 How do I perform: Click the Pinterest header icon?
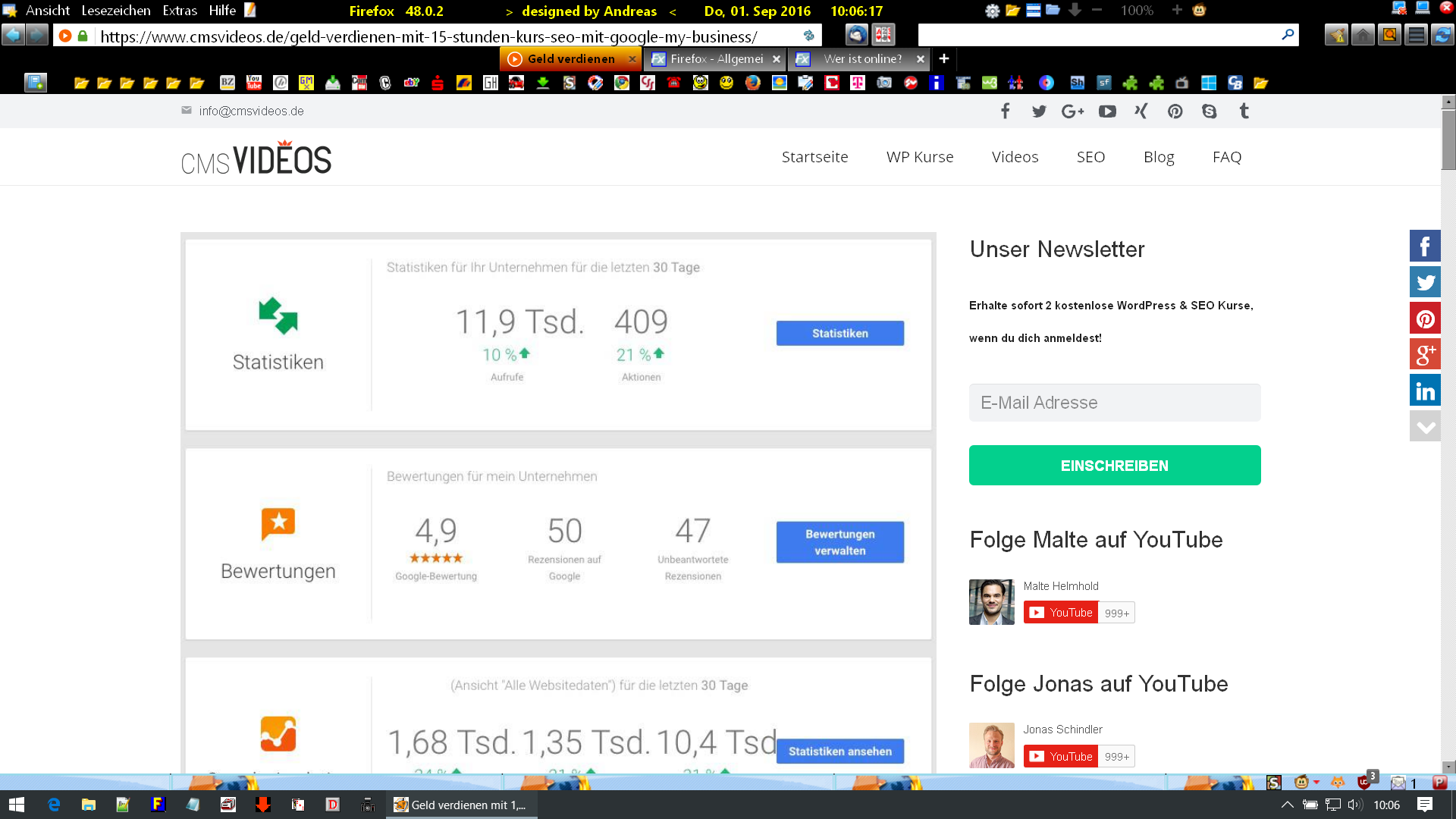click(1175, 111)
